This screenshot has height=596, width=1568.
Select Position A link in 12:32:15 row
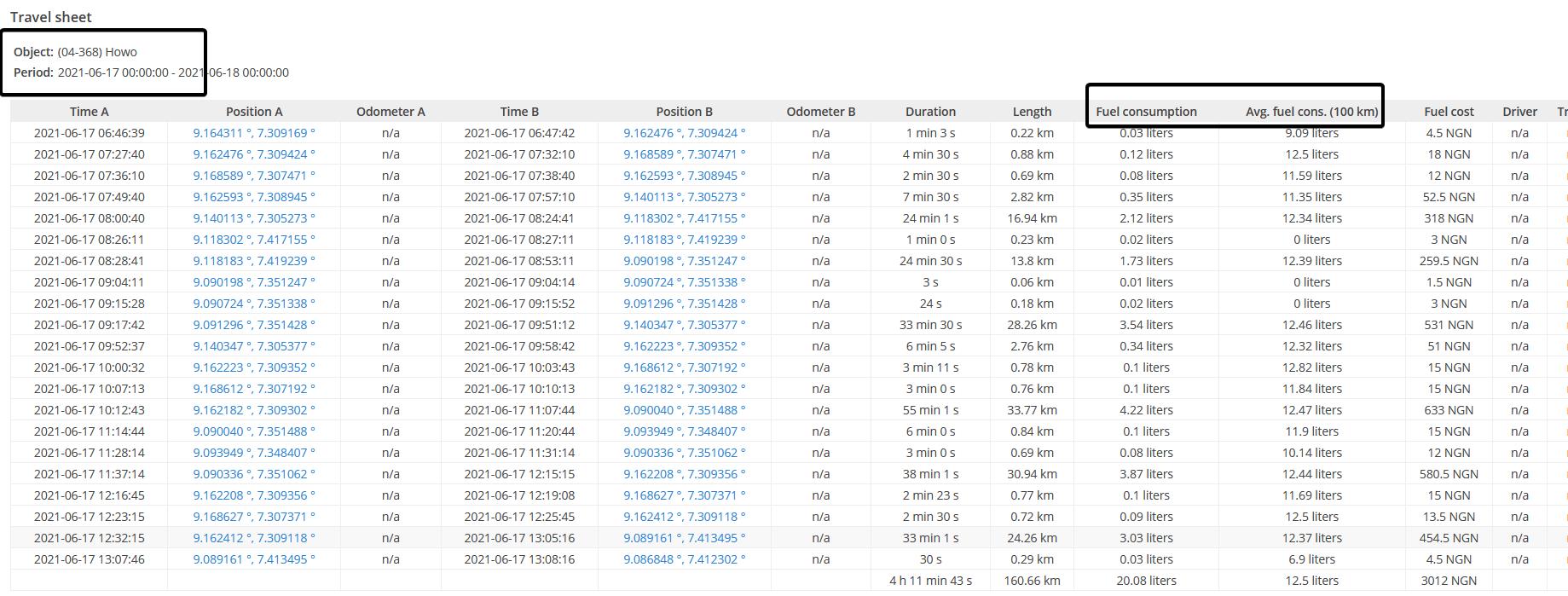tap(253, 538)
